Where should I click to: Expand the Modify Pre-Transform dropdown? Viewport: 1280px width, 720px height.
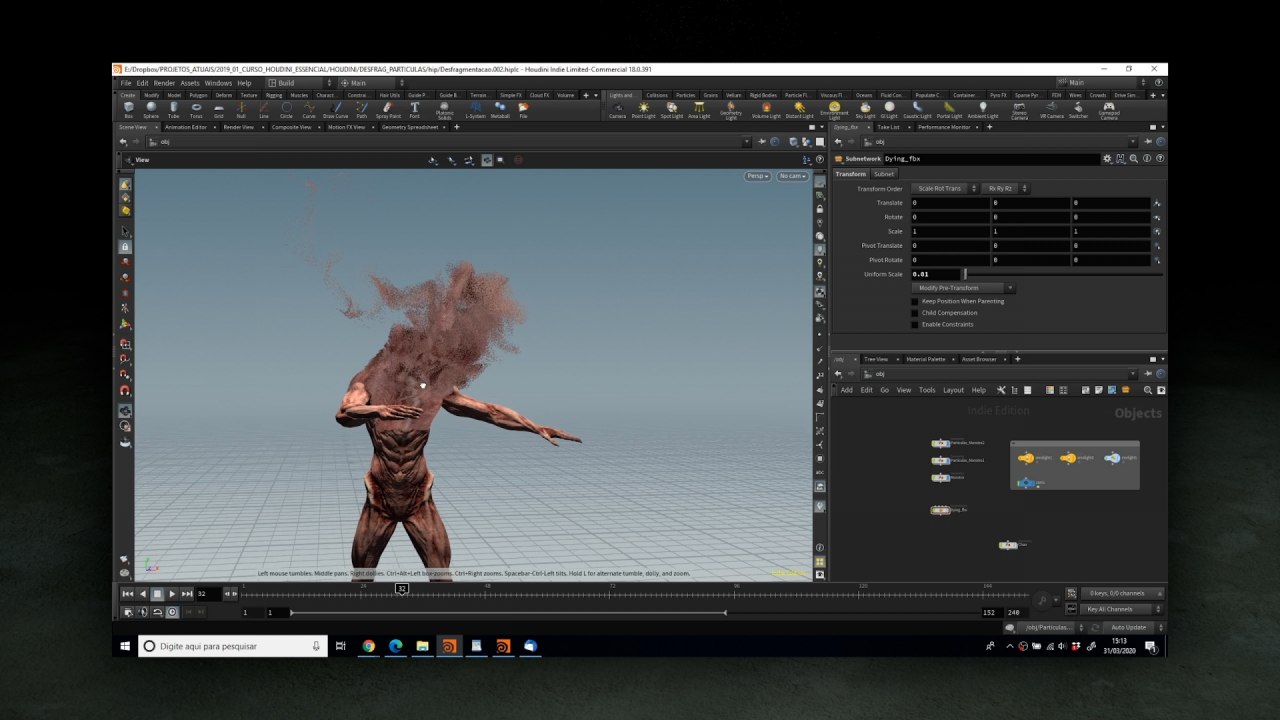[962, 288]
